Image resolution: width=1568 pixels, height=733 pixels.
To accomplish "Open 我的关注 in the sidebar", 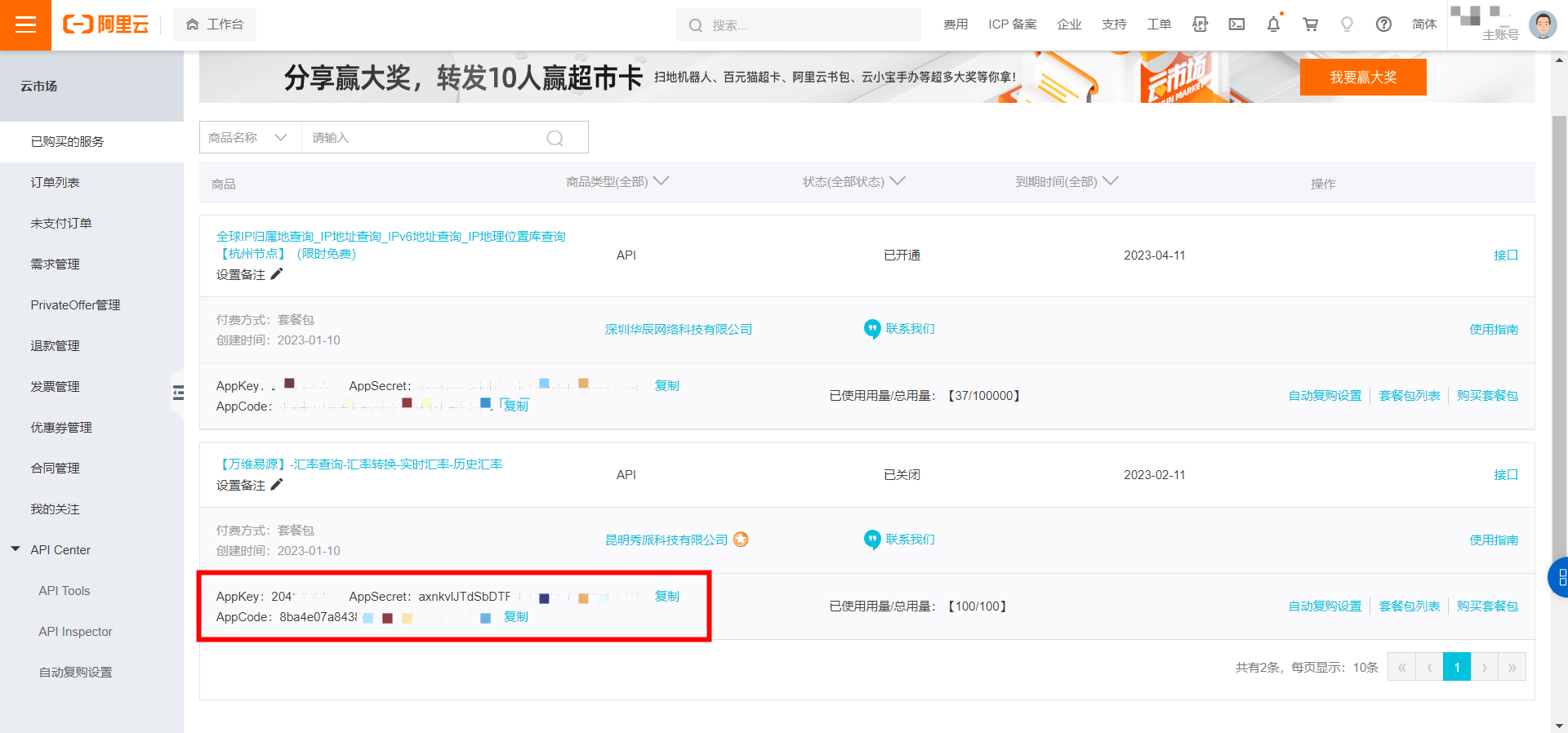I will tap(91, 509).
